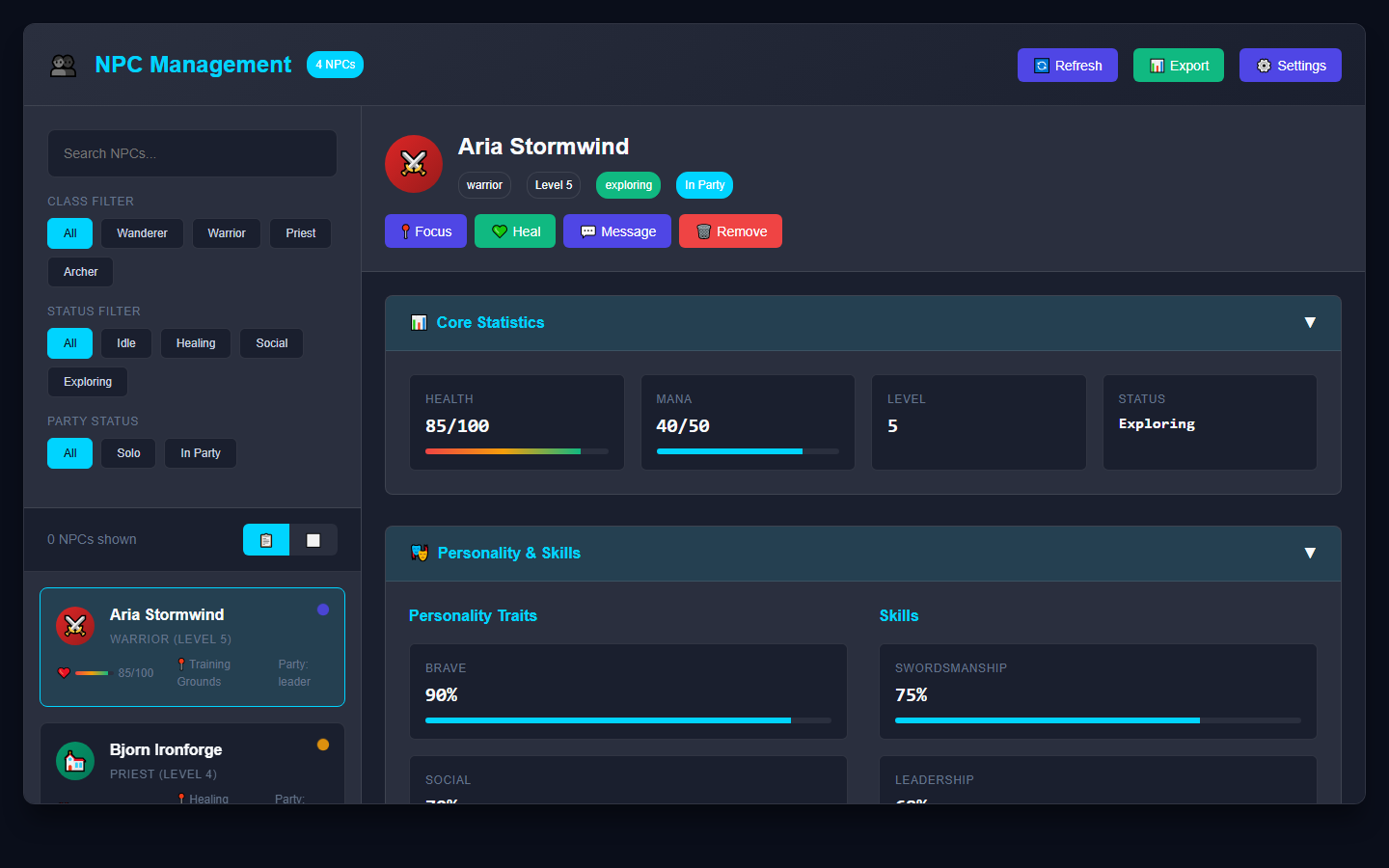Screen dimensions: 1389x868
Task: Click the NPC group icon beside the title
Action: point(64,66)
